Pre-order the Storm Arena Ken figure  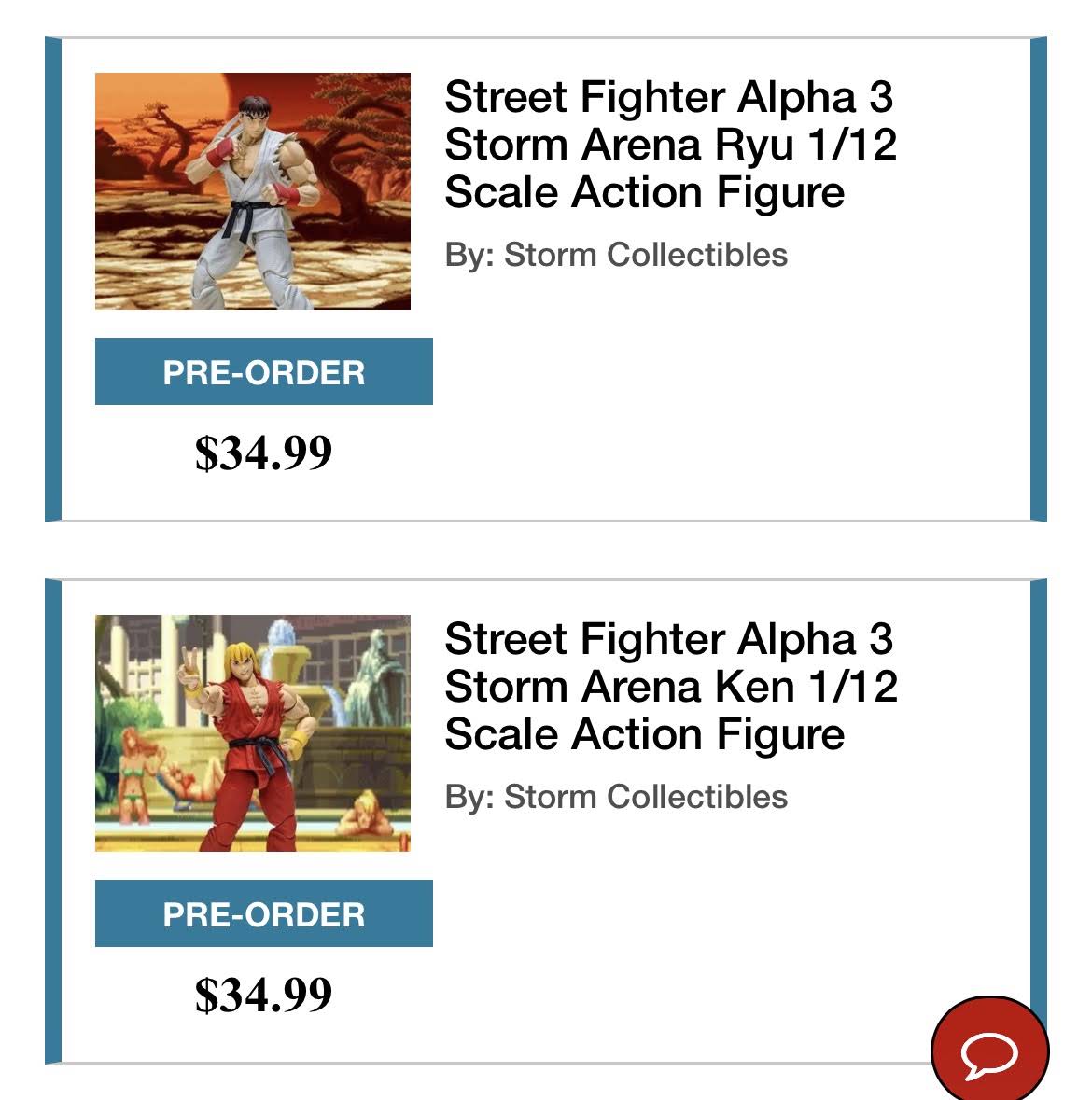pyautogui.click(x=264, y=913)
